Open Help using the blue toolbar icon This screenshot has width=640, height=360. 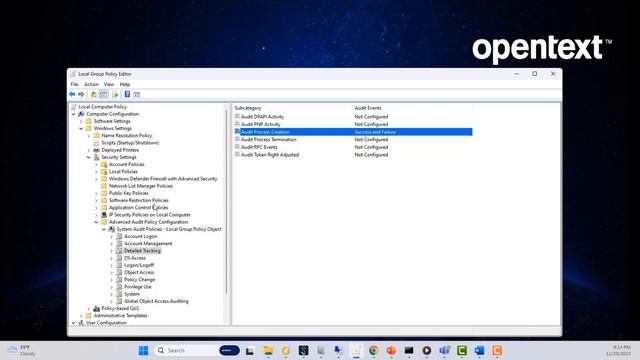127,94
